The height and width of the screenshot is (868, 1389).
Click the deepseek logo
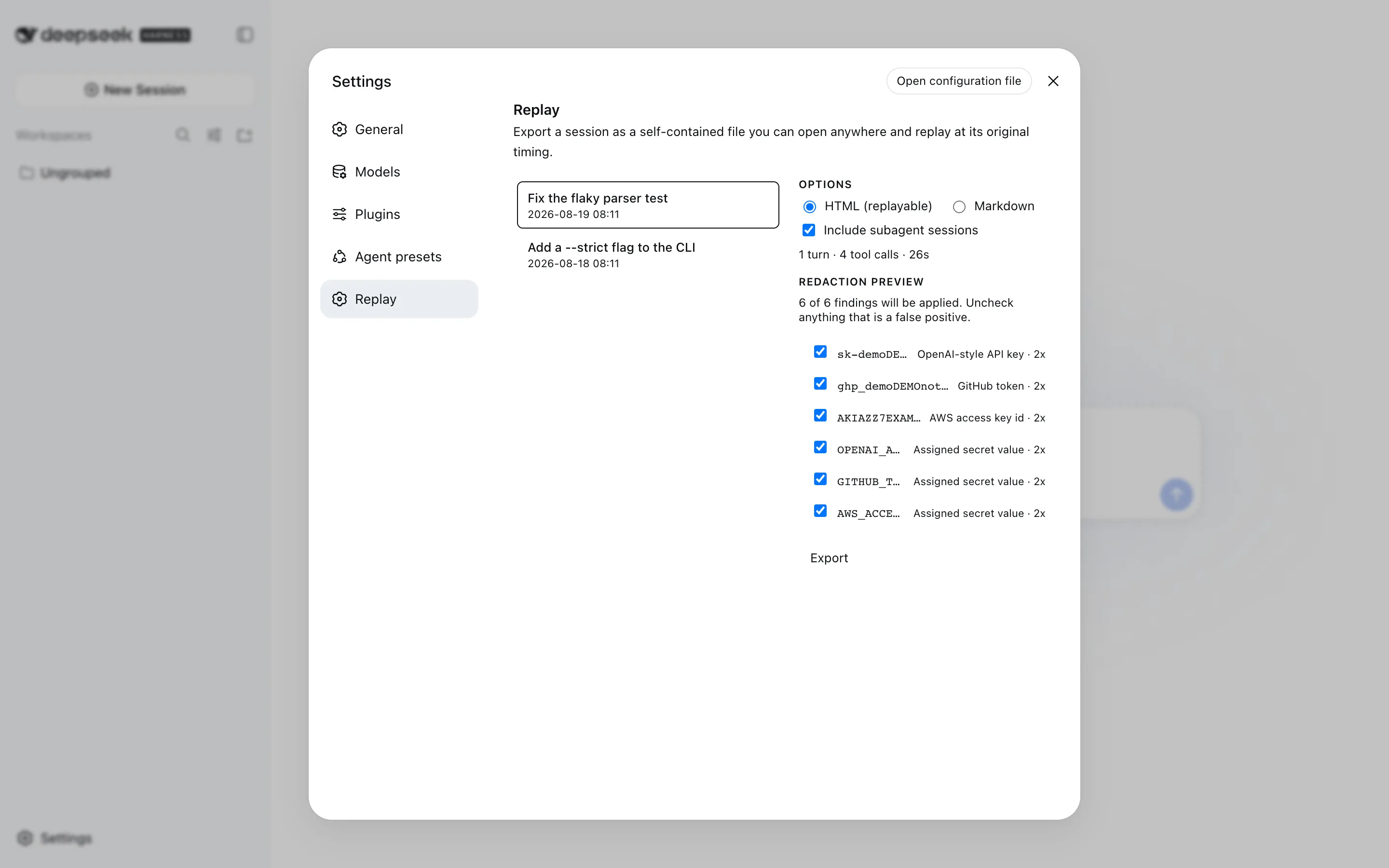102,35
